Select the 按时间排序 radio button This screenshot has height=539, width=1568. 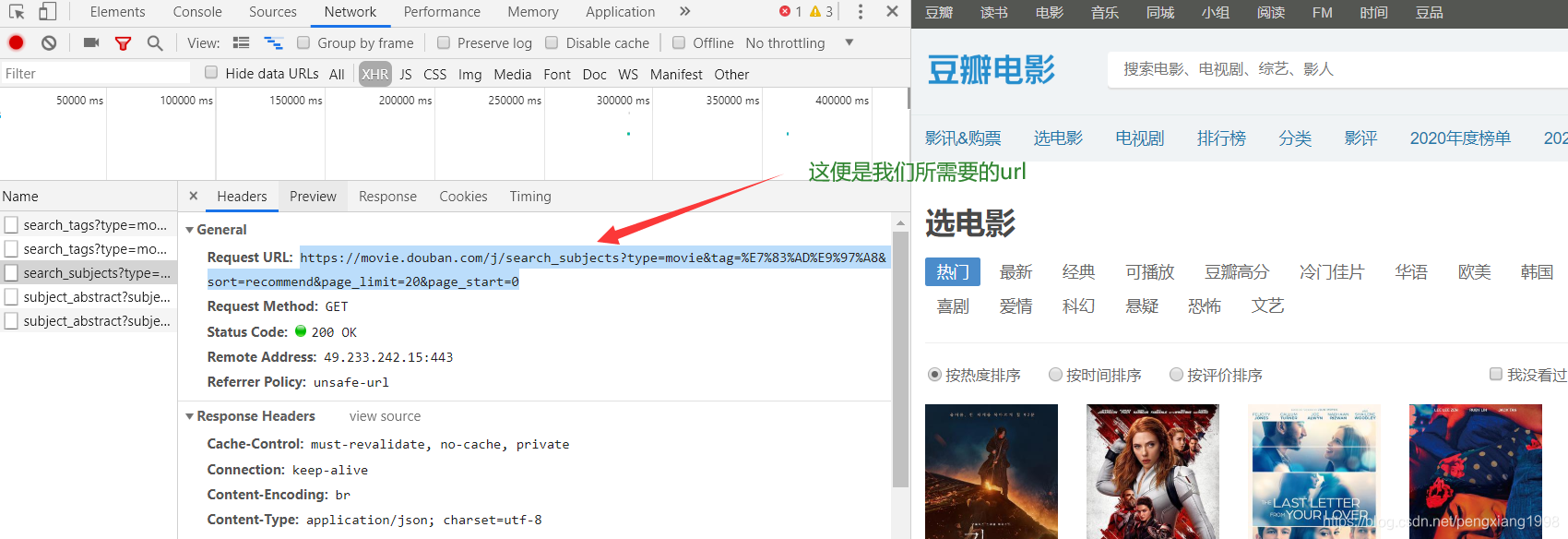tap(1055, 375)
